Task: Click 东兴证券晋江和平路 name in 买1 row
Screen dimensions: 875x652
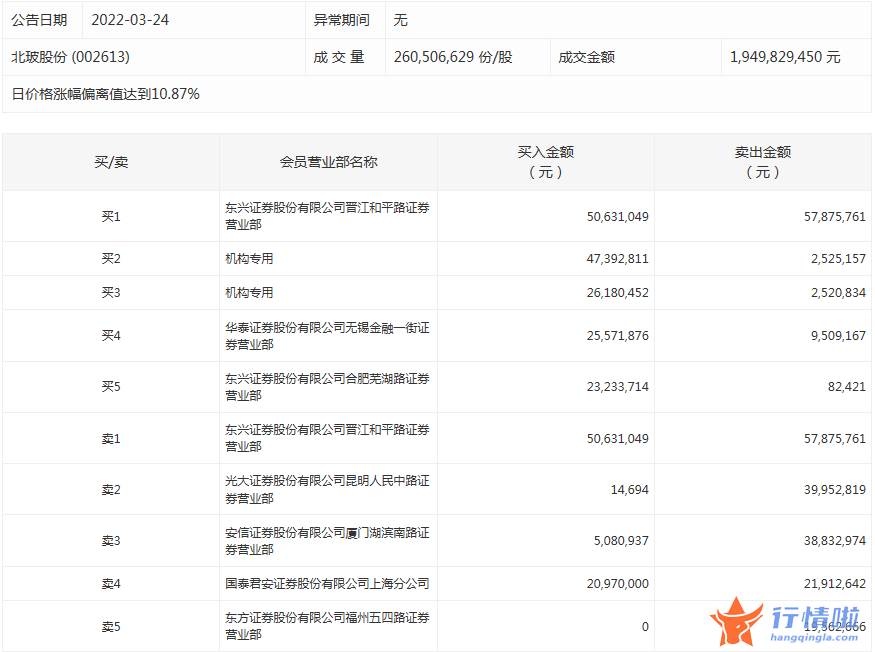Action: click(x=327, y=216)
